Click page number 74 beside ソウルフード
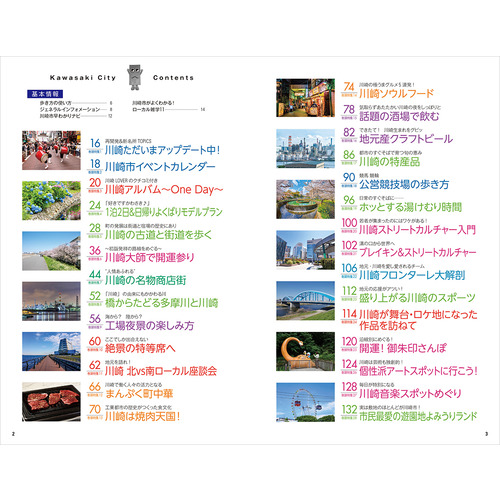Image resolution: width=500 pixels, height=500 pixels. [349, 87]
